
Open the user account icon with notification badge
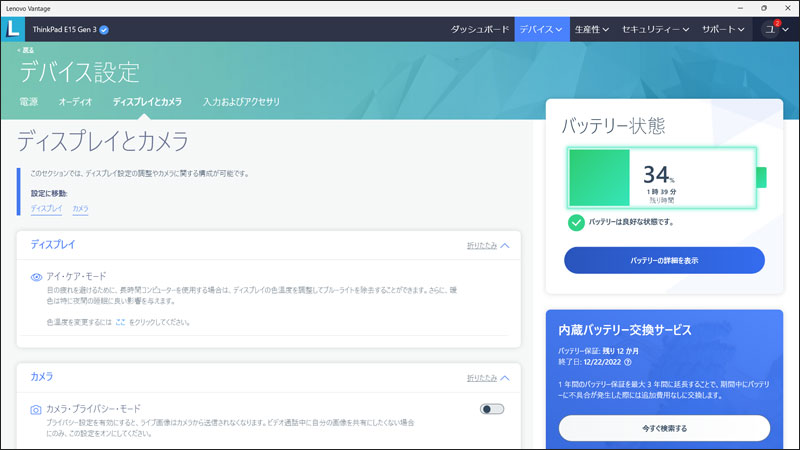pos(770,29)
